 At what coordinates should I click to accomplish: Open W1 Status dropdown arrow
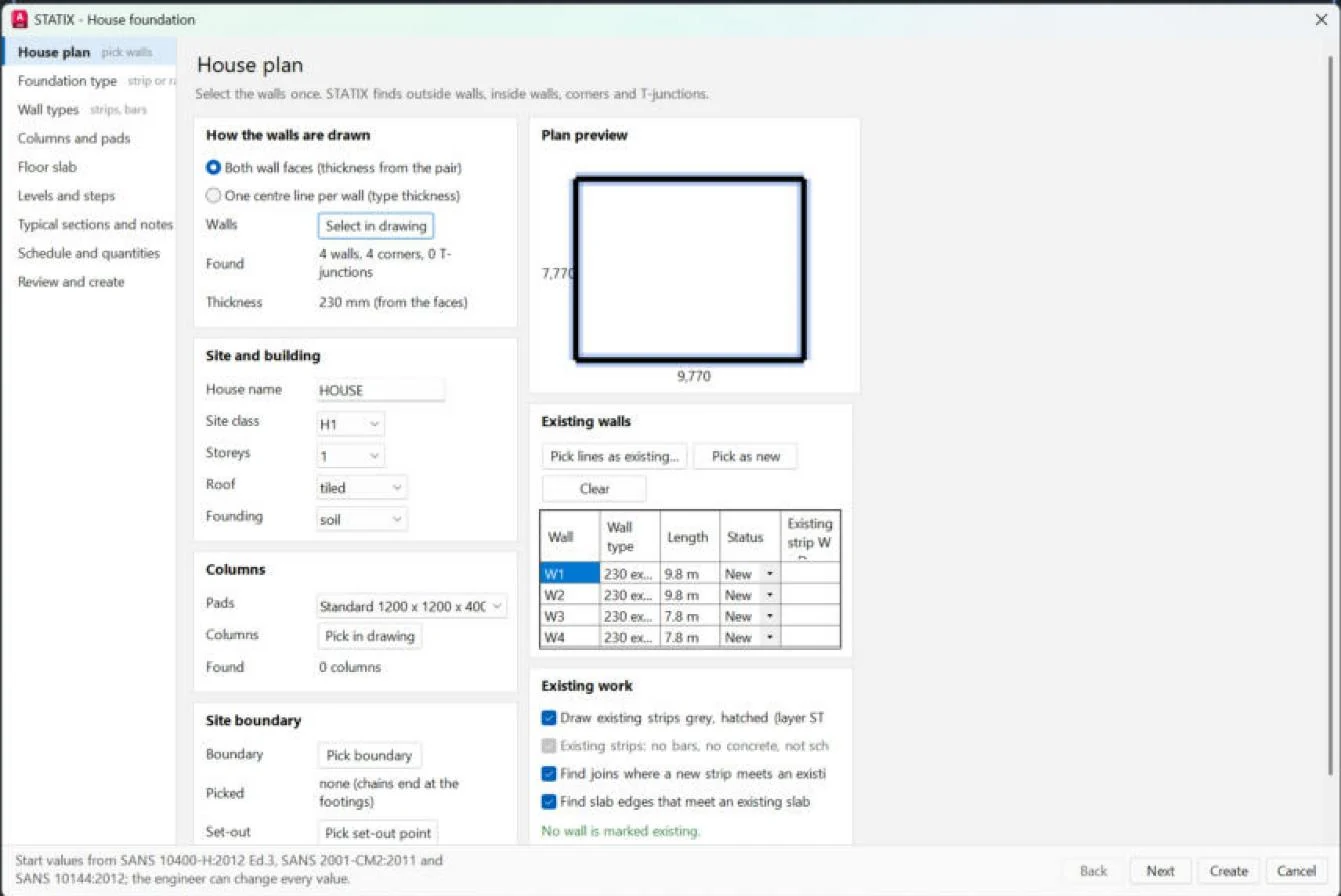coord(769,574)
